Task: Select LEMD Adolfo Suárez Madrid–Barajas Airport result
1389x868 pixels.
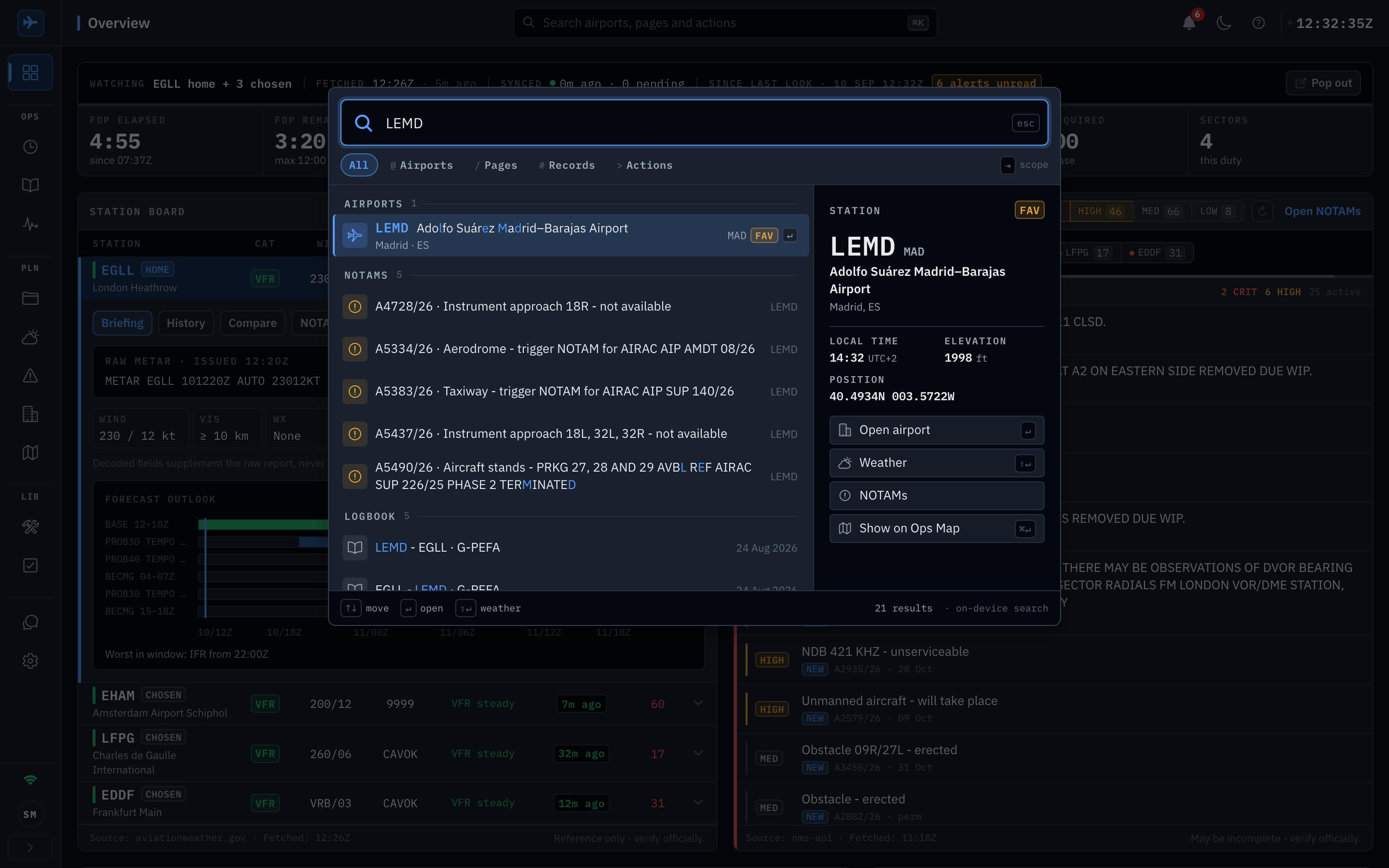Action: [x=571, y=235]
